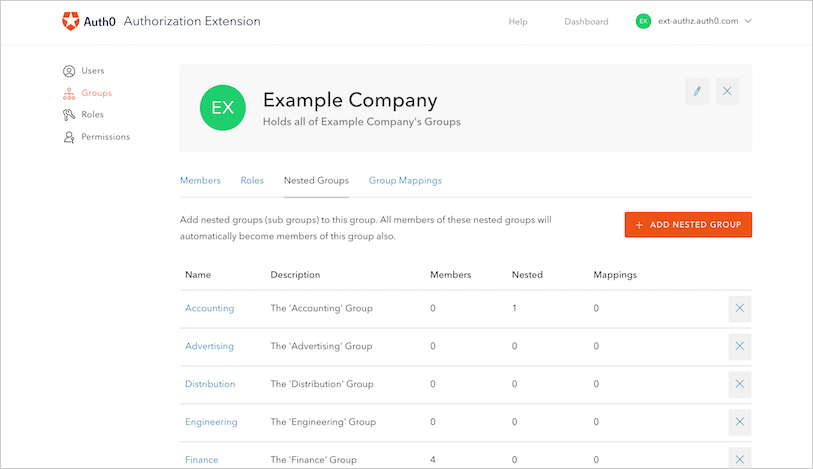Click the Roles key icon in sidebar
This screenshot has height=469, width=813.
coord(69,115)
